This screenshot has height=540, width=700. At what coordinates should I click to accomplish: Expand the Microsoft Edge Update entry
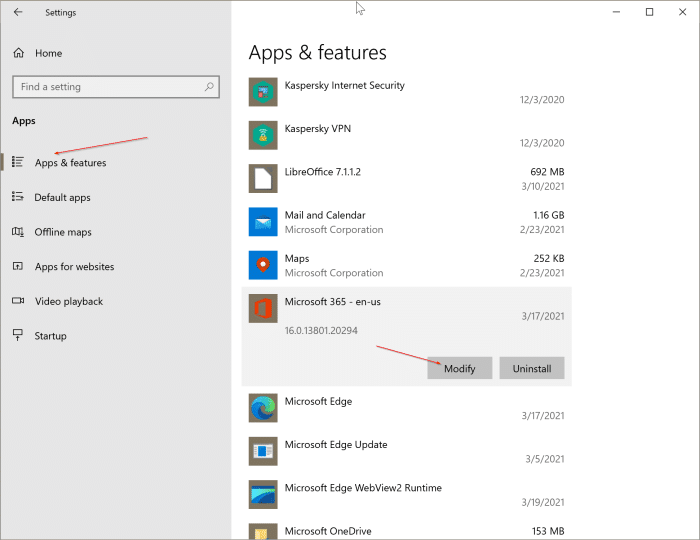(406, 451)
